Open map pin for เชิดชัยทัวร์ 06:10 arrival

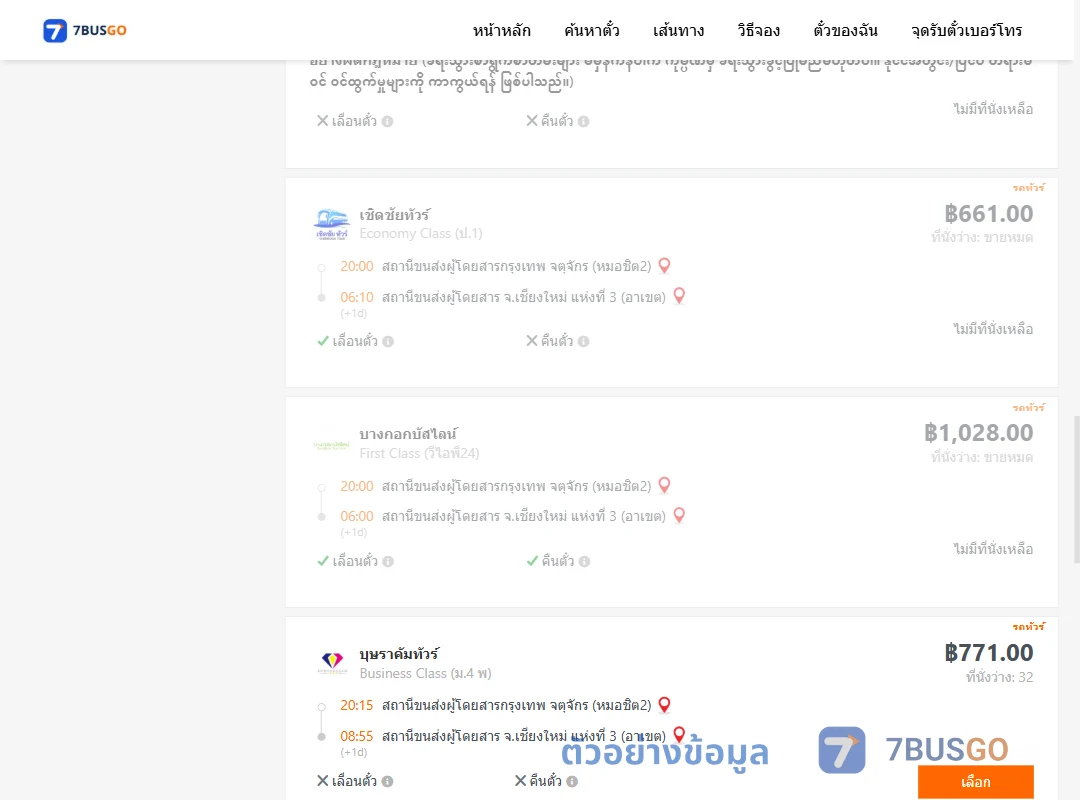(x=679, y=296)
